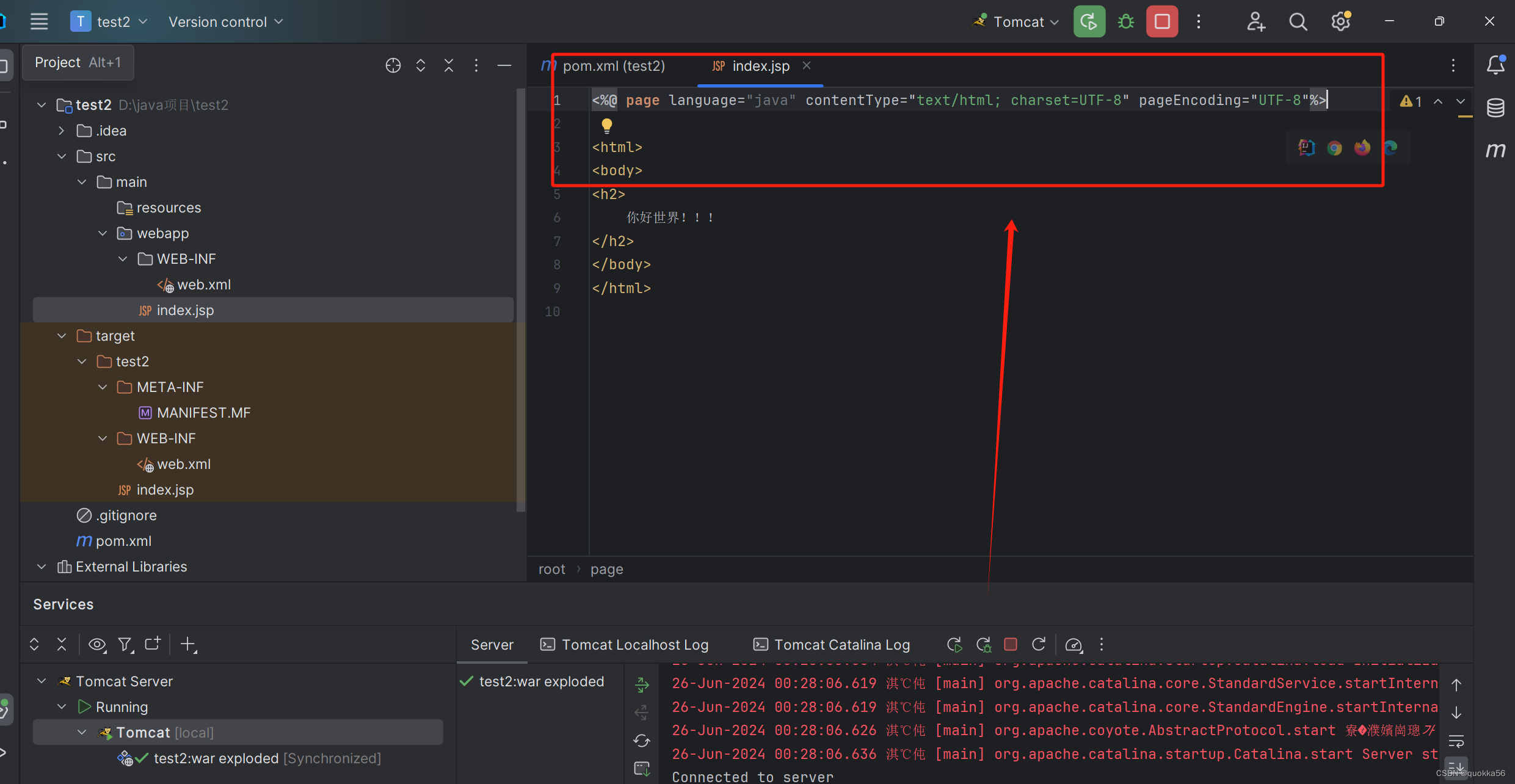This screenshot has height=784, width=1515.
Task: Open Search Everywhere magnifier
Action: [x=1298, y=21]
